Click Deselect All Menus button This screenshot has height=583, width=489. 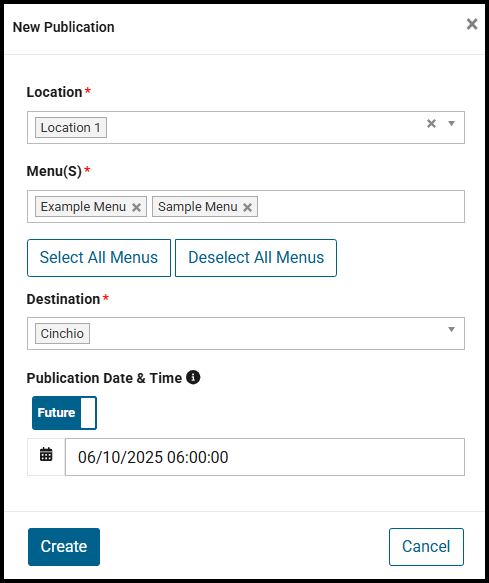[x=256, y=258]
